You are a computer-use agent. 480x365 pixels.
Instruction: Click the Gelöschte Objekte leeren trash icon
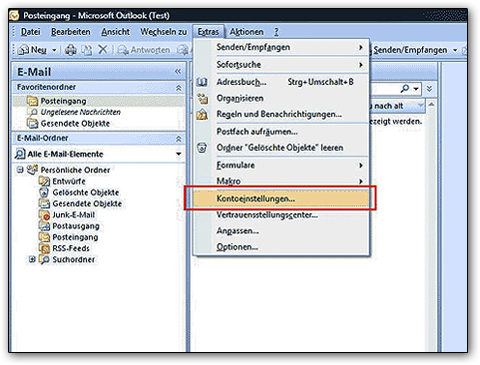click(x=202, y=147)
